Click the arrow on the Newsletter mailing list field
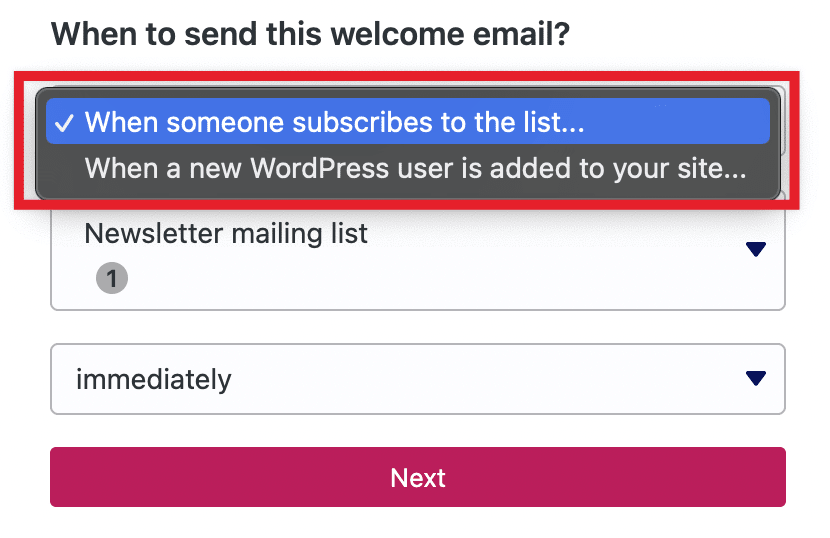 (755, 249)
